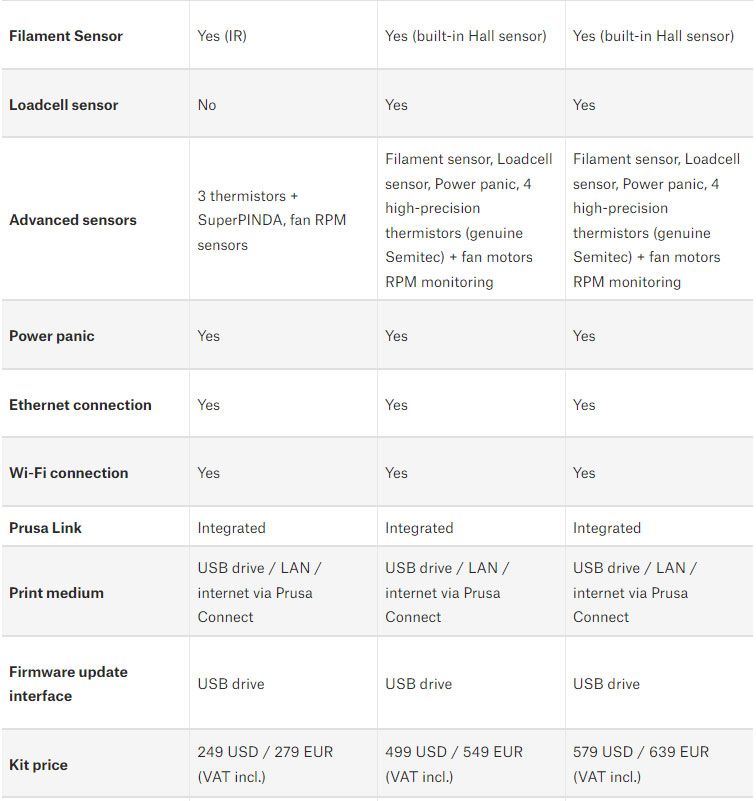
Task: Click the Advanced sensors row label
Action: tap(73, 220)
